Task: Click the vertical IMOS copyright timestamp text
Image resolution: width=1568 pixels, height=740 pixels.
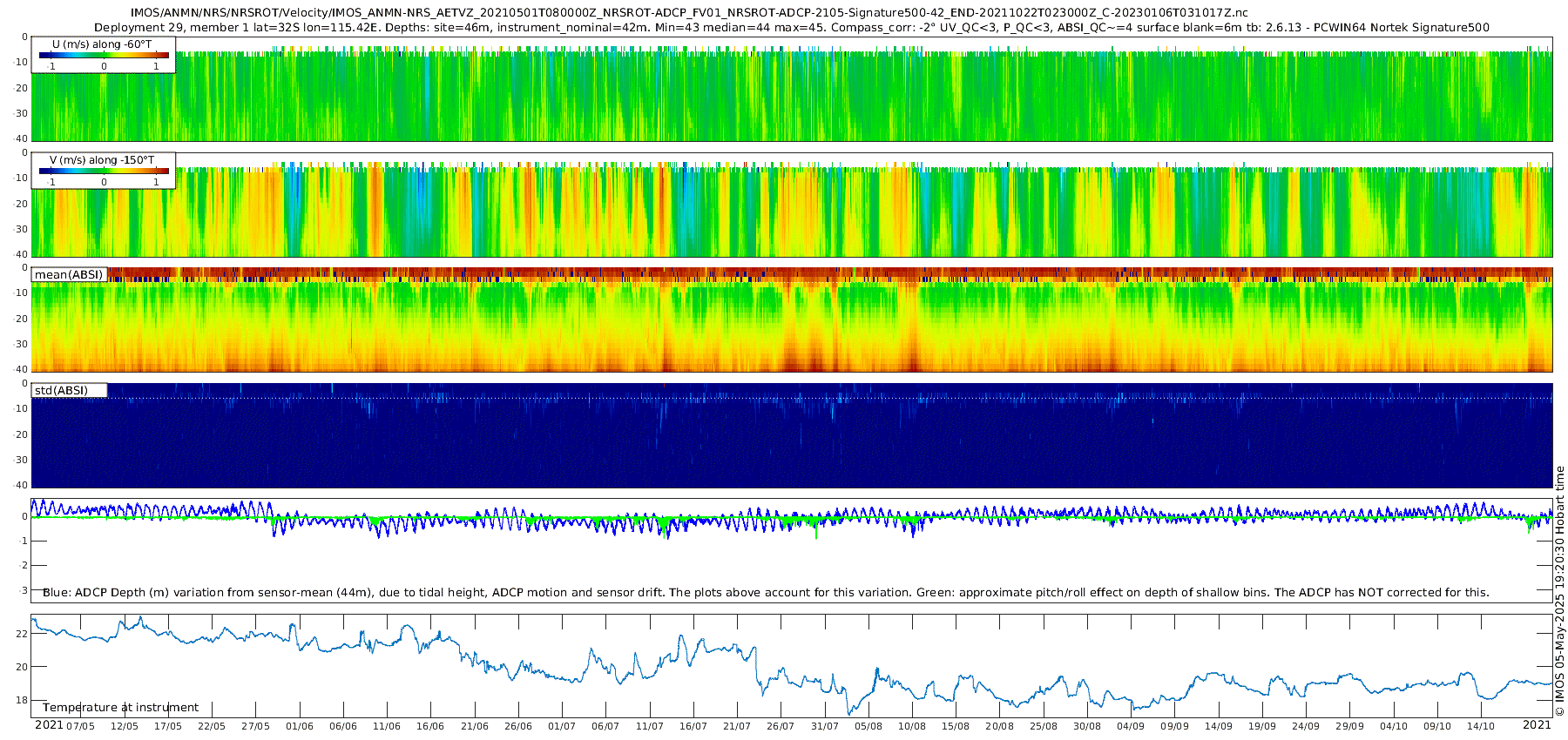Action: (1559, 590)
